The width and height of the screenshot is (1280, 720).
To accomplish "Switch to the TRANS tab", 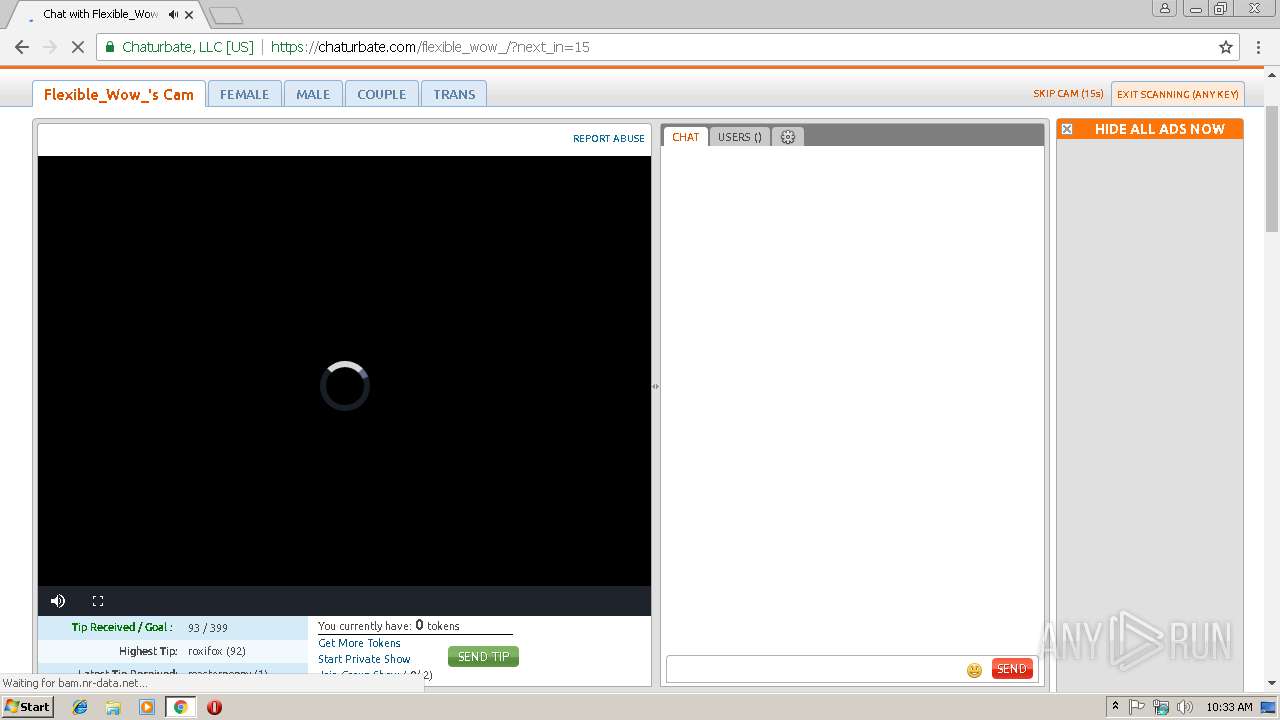I will (454, 94).
